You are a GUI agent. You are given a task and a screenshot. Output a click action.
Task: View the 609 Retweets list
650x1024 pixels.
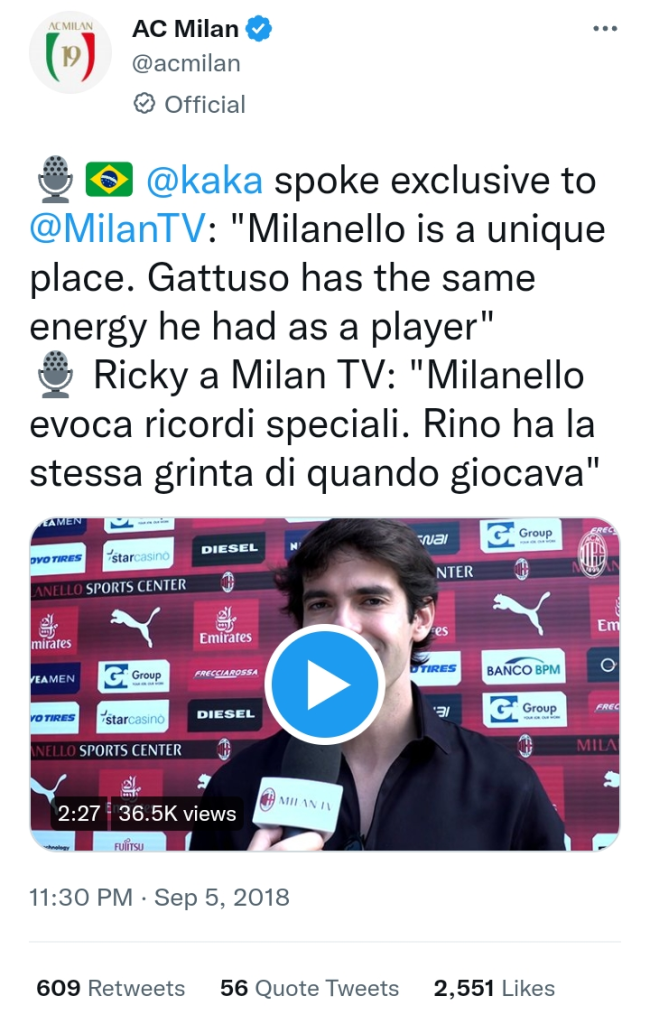pos(110,988)
